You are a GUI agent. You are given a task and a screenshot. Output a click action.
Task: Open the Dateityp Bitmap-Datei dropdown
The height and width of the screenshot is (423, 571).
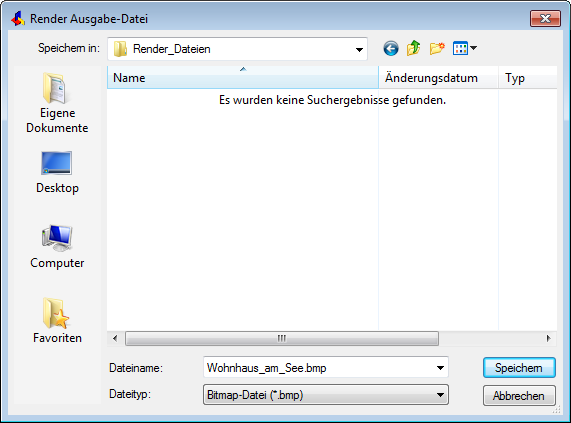(x=326, y=395)
